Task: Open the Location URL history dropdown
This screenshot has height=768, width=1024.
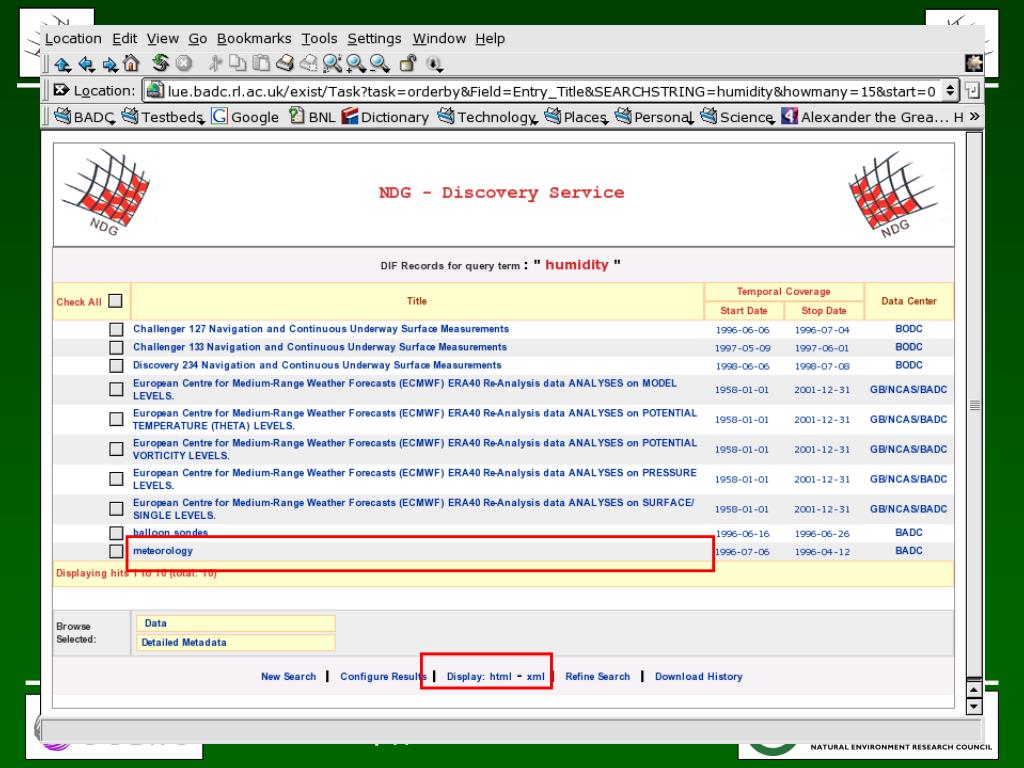Action: (x=951, y=91)
